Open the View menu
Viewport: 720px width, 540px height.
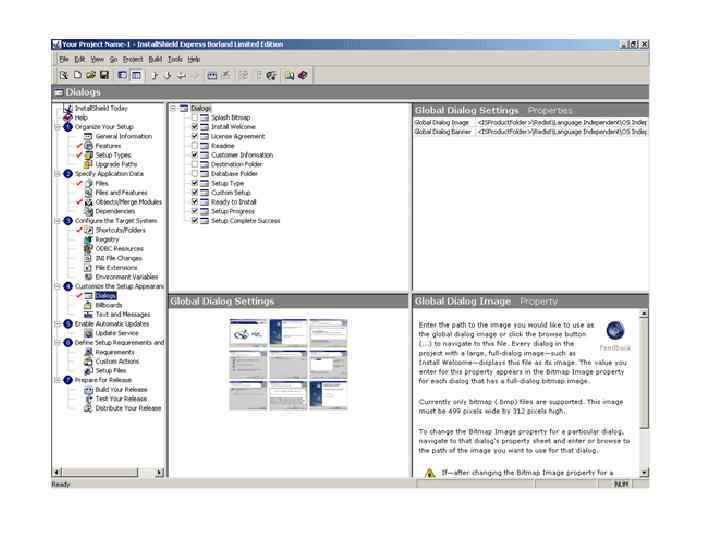[x=97, y=59]
